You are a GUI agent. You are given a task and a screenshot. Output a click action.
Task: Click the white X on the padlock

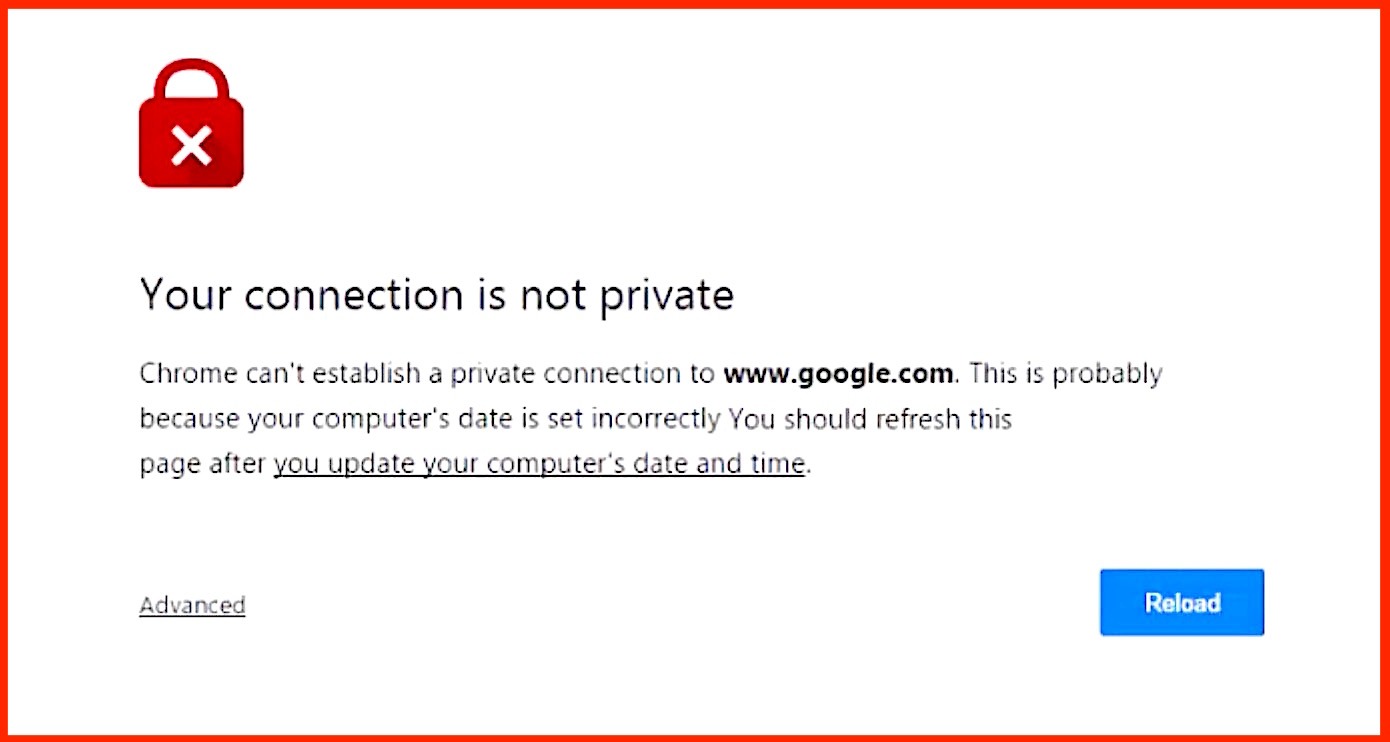pyautogui.click(x=191, y=147)
